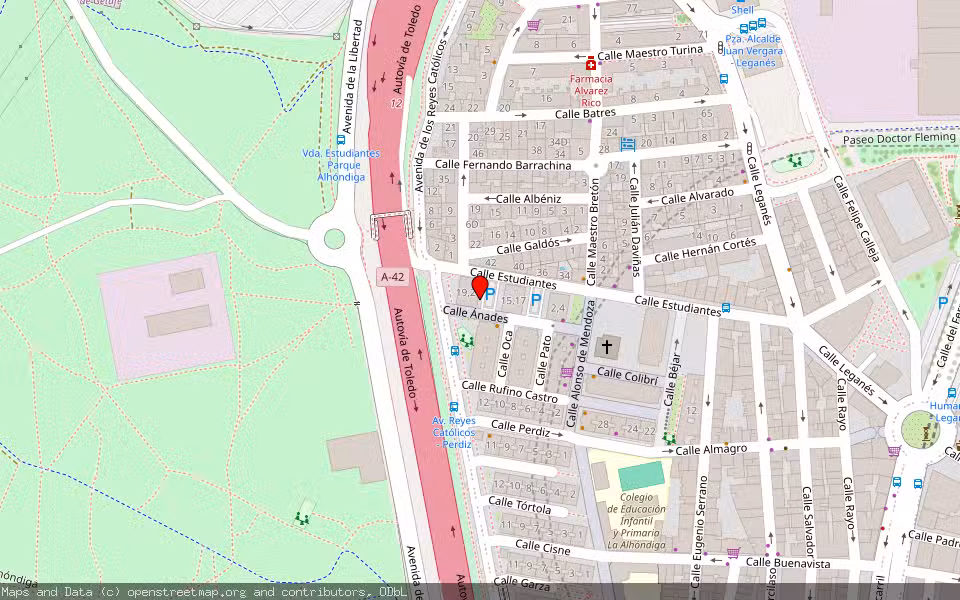
Task: Click the Colegio de Educación Infantil y Primaria label
Action: tap(636, 521)
